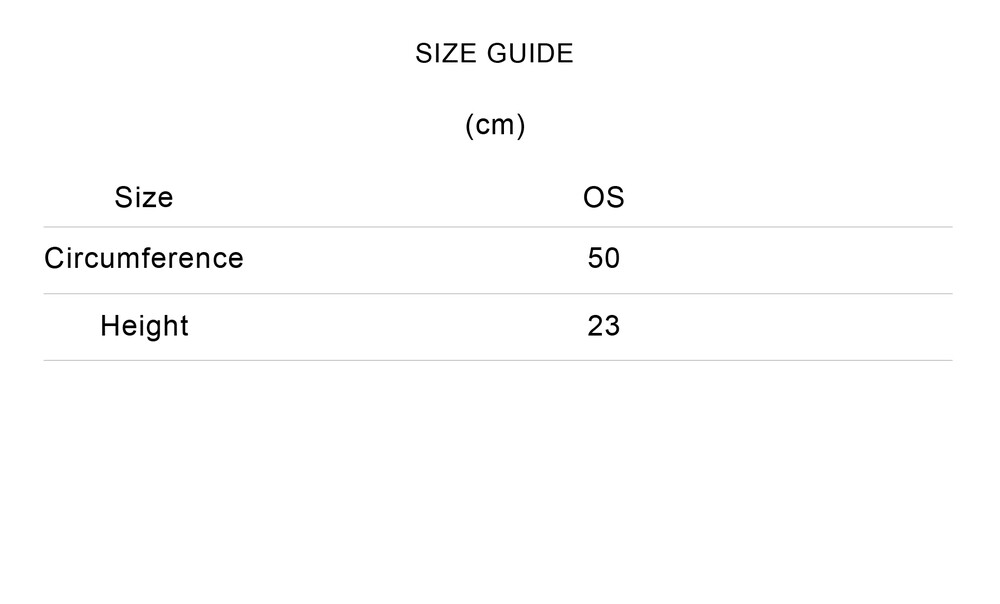Click the divider line below the Circumference row
Viewport: 1000px width, 604px height.
498,294
